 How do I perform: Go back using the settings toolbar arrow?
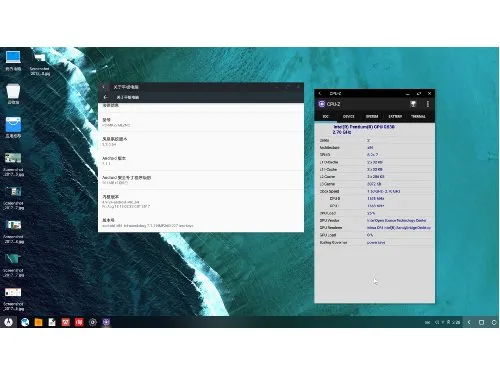click(106, 97)
